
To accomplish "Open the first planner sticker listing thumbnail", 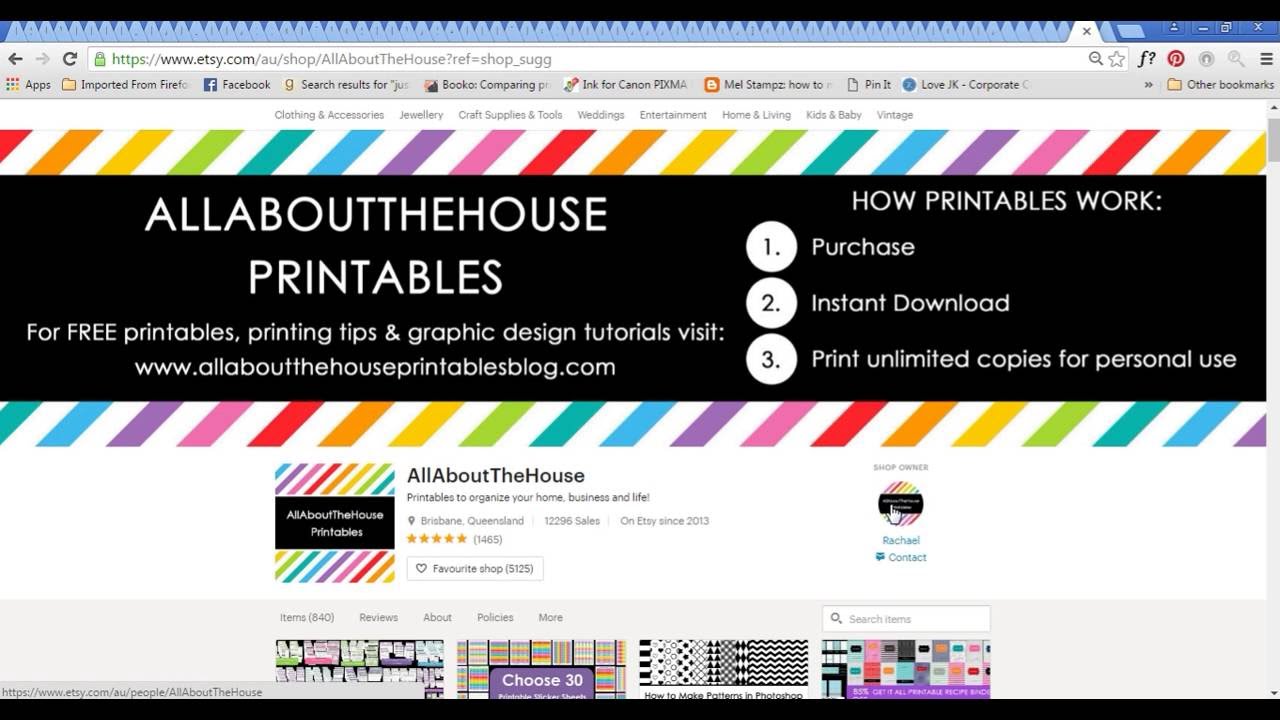I will [x=359, y=669].
